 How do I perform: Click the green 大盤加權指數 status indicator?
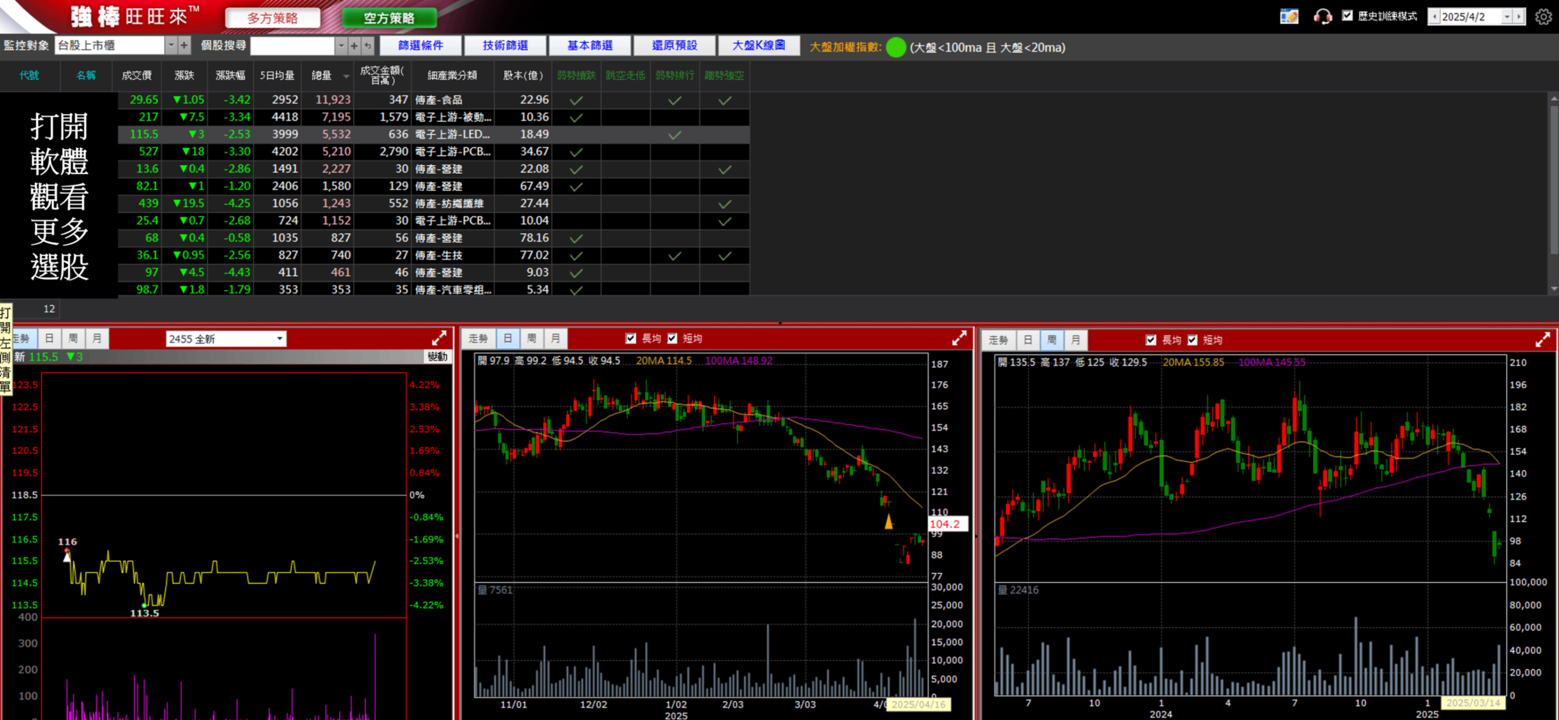(896, 47)
